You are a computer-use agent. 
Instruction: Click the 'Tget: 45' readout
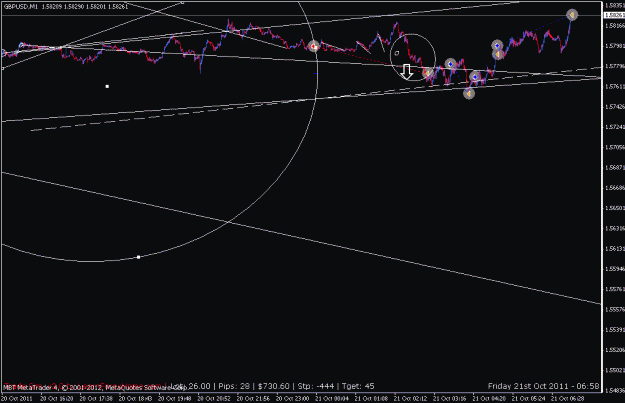[358, 386]
